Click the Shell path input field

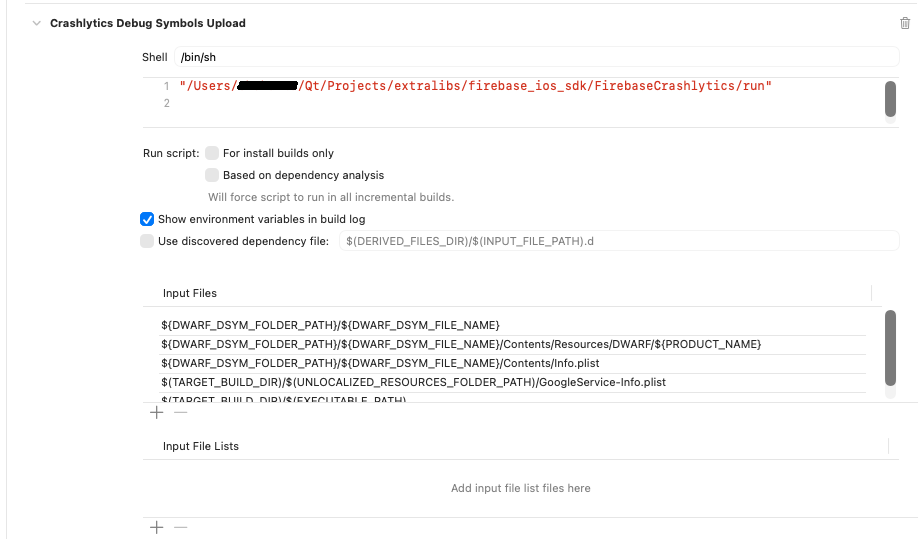pos(535,57)
